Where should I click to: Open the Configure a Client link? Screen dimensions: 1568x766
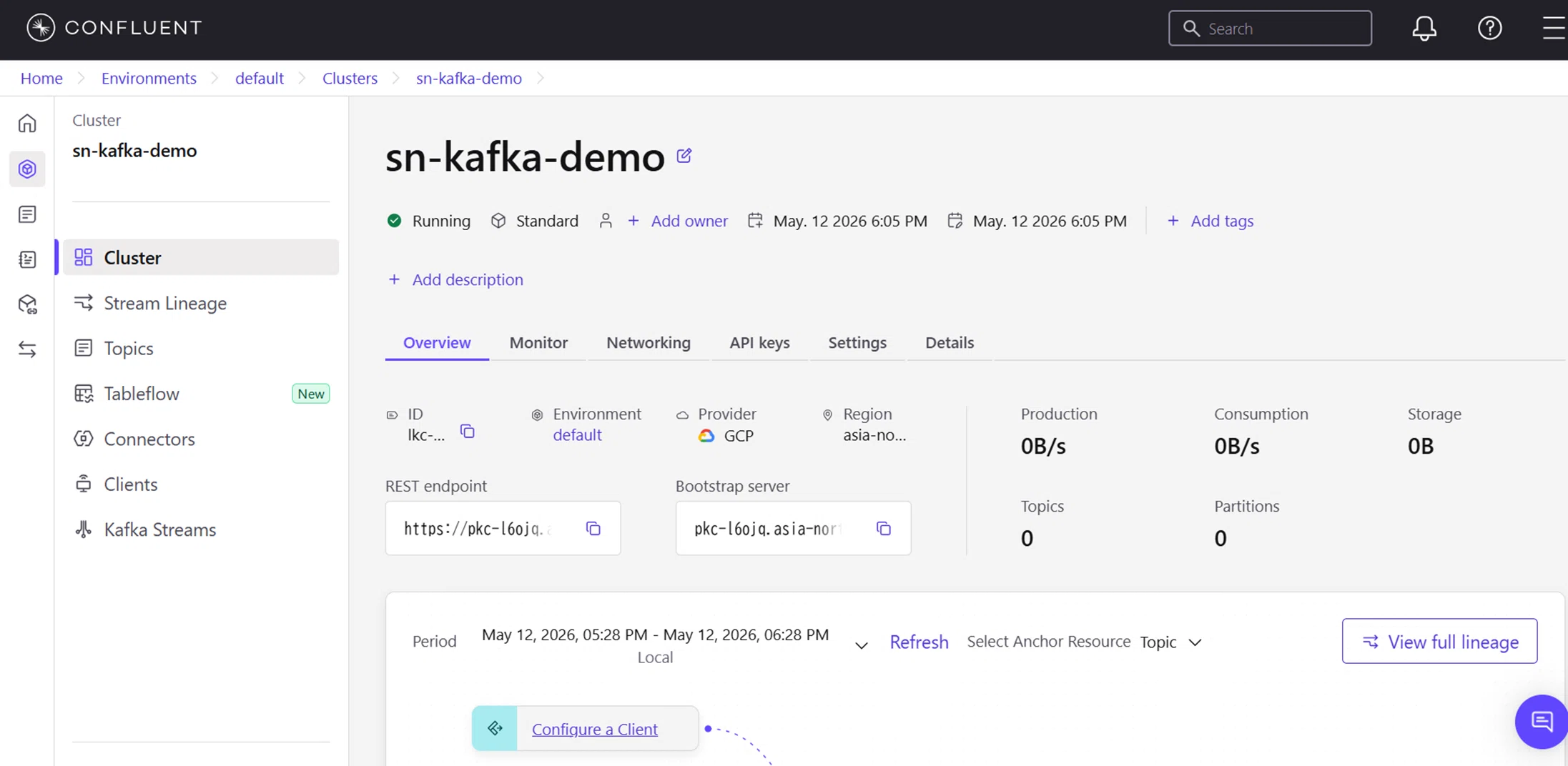(x=594, y=729)
